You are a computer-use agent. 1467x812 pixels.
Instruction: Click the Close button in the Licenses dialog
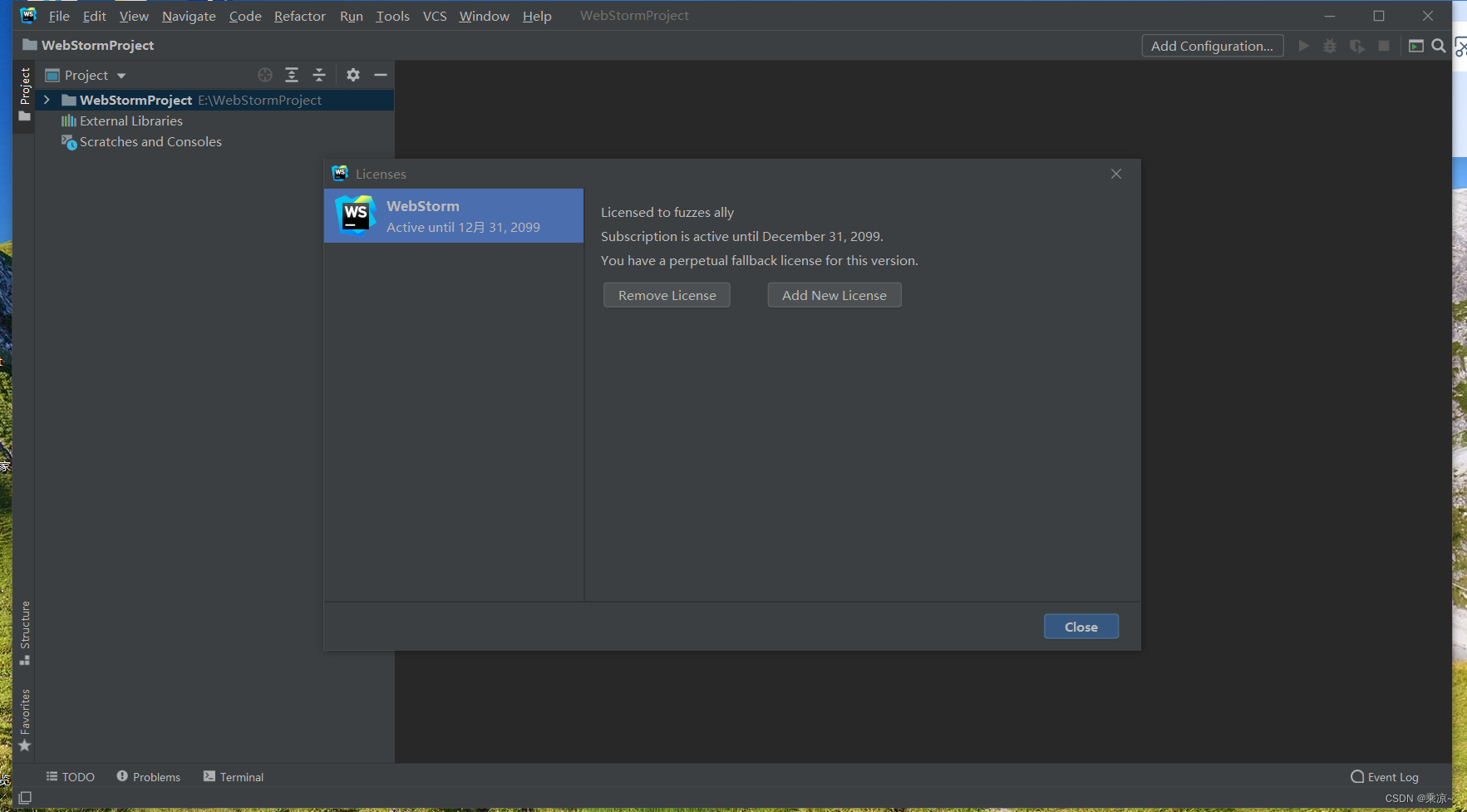(1081, 627)
